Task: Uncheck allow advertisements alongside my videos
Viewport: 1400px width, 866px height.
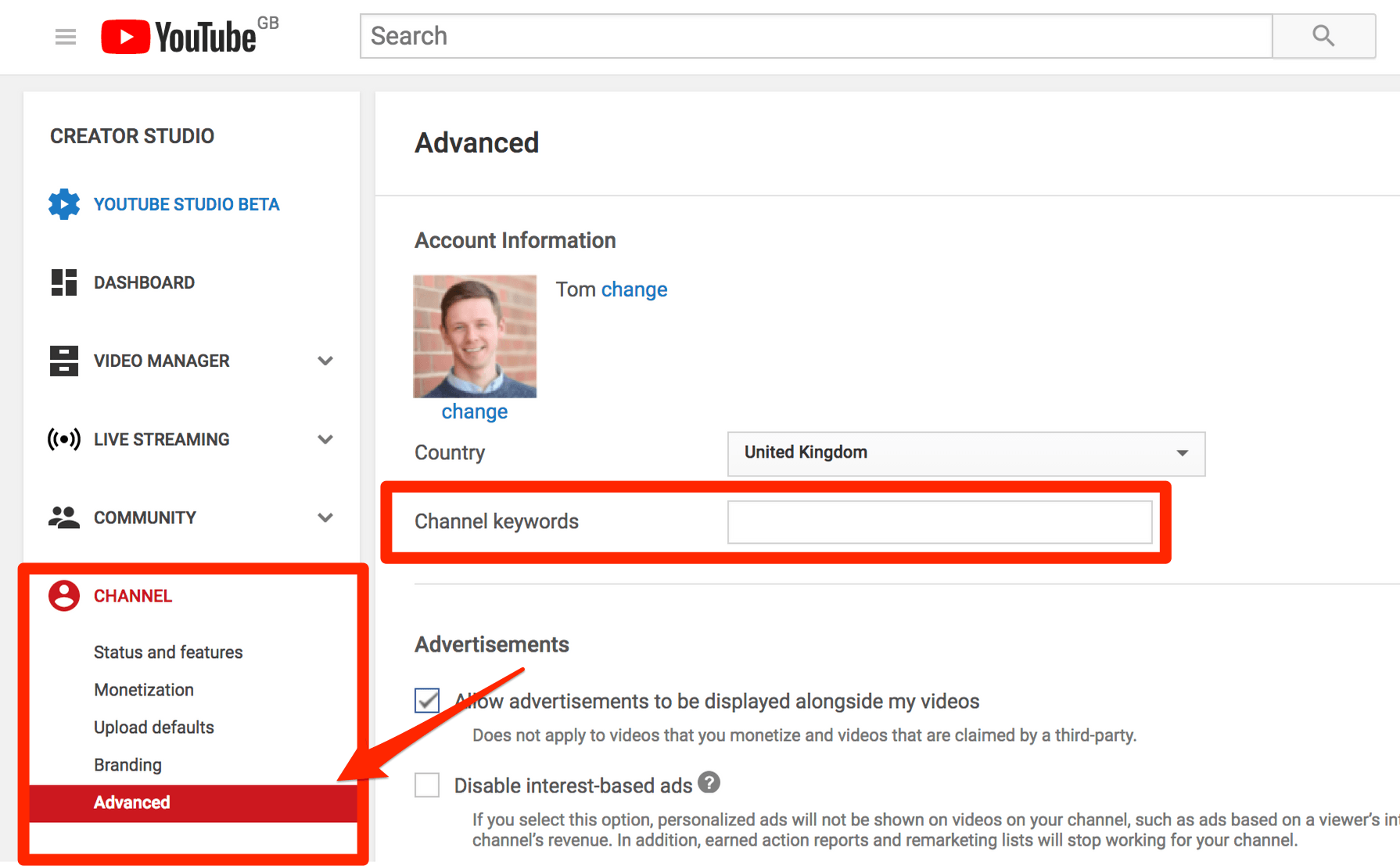Action: click(x=427, y=701)
